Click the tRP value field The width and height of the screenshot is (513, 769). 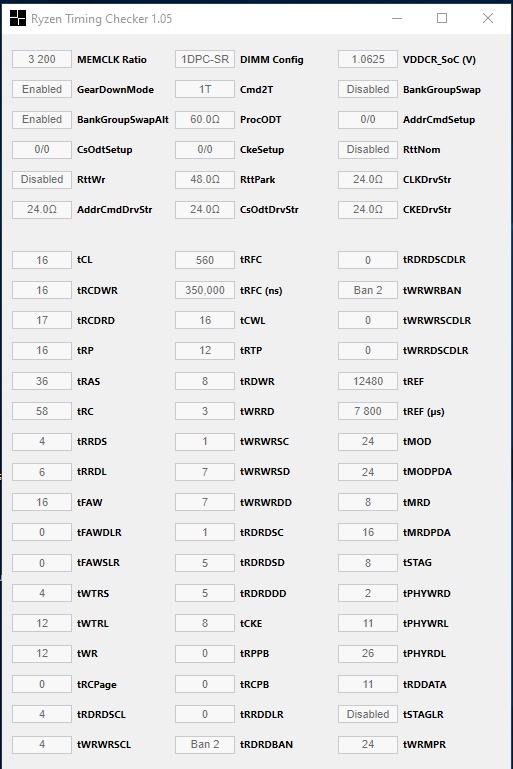tap(42, 350)
